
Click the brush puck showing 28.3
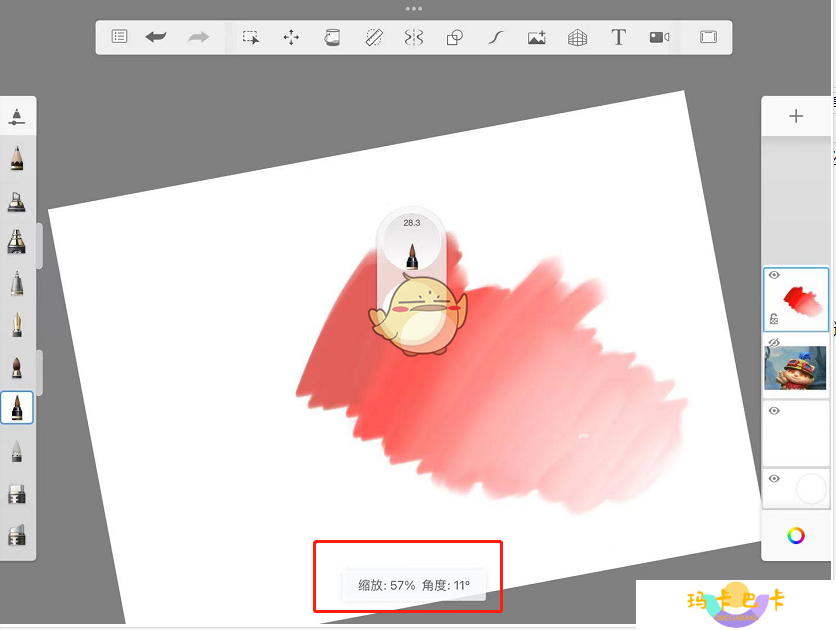pyautogui.click(x=412, y=243)
